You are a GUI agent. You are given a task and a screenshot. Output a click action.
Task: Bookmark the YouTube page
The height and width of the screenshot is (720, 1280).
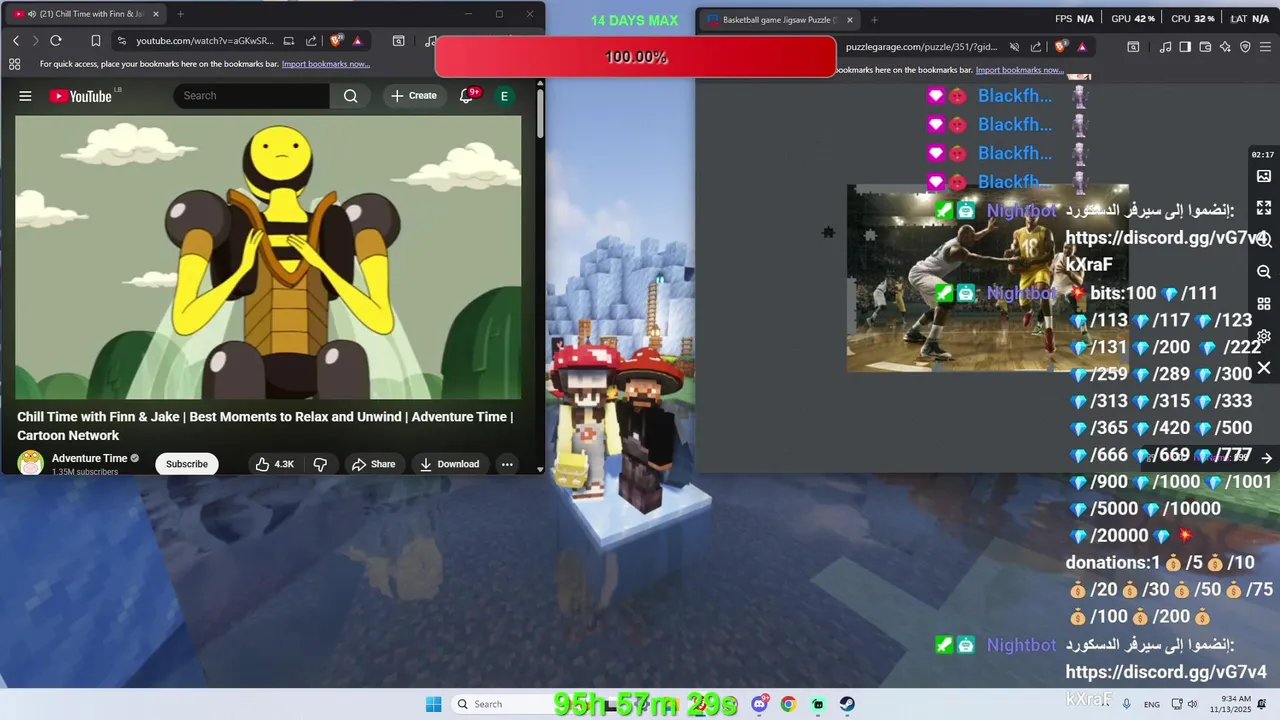click(x=96, y=41)
